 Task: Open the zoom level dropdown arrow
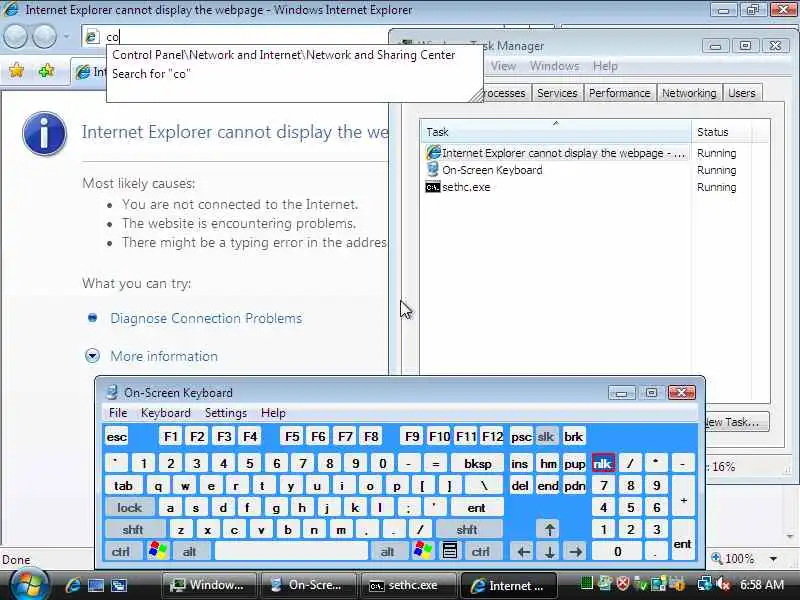(x=773, y=559)
